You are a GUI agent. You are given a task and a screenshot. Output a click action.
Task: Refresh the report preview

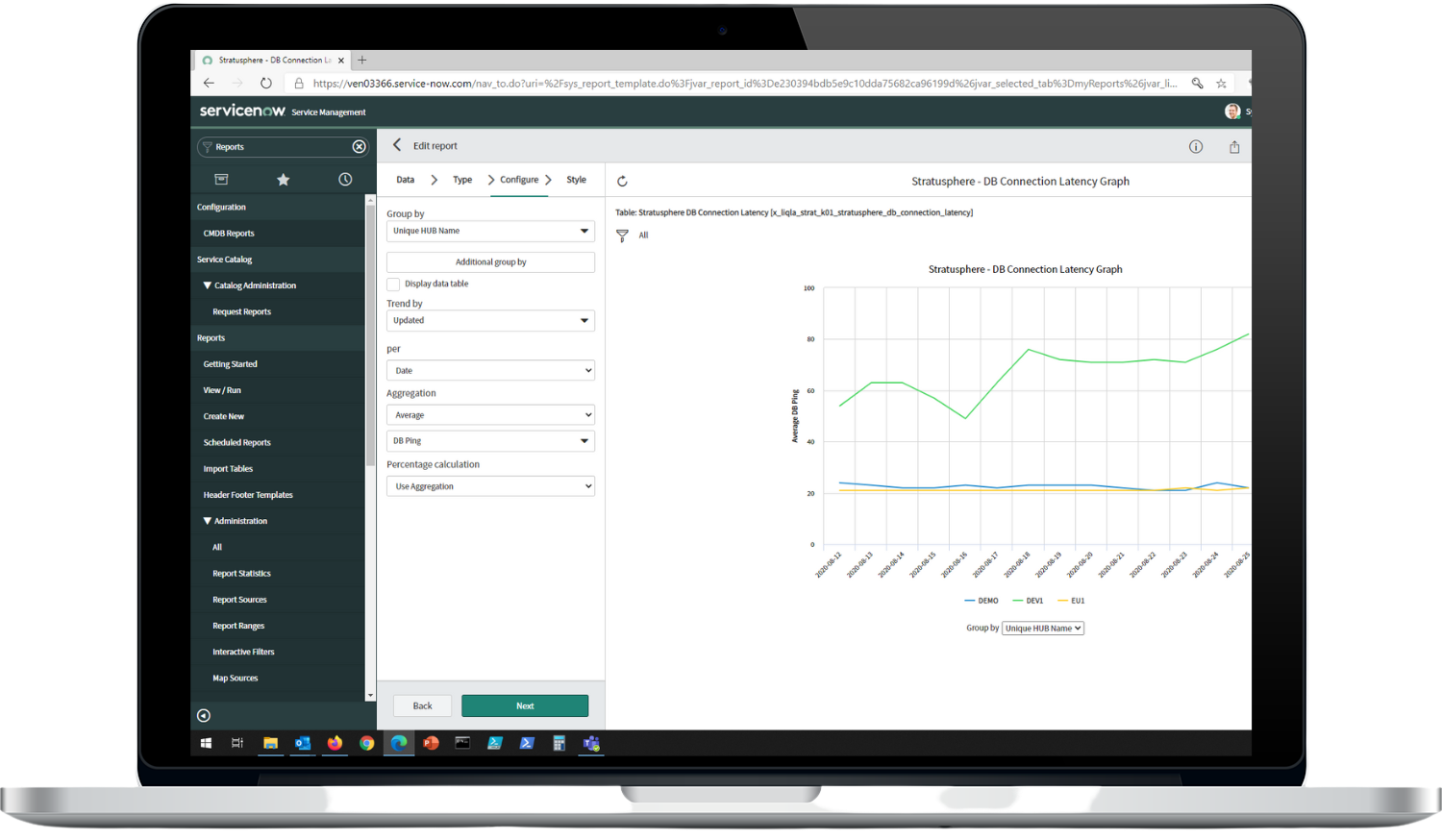[622, 181]
